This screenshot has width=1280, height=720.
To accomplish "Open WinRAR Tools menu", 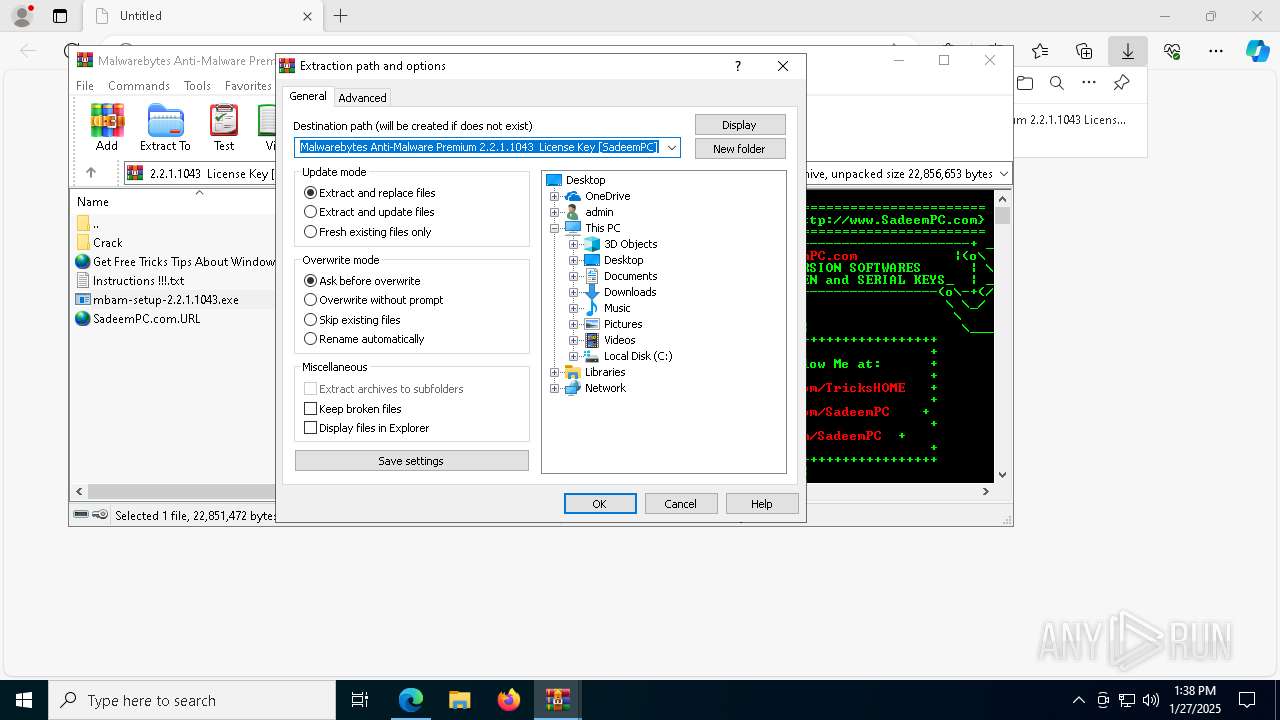I will [197, 86].
